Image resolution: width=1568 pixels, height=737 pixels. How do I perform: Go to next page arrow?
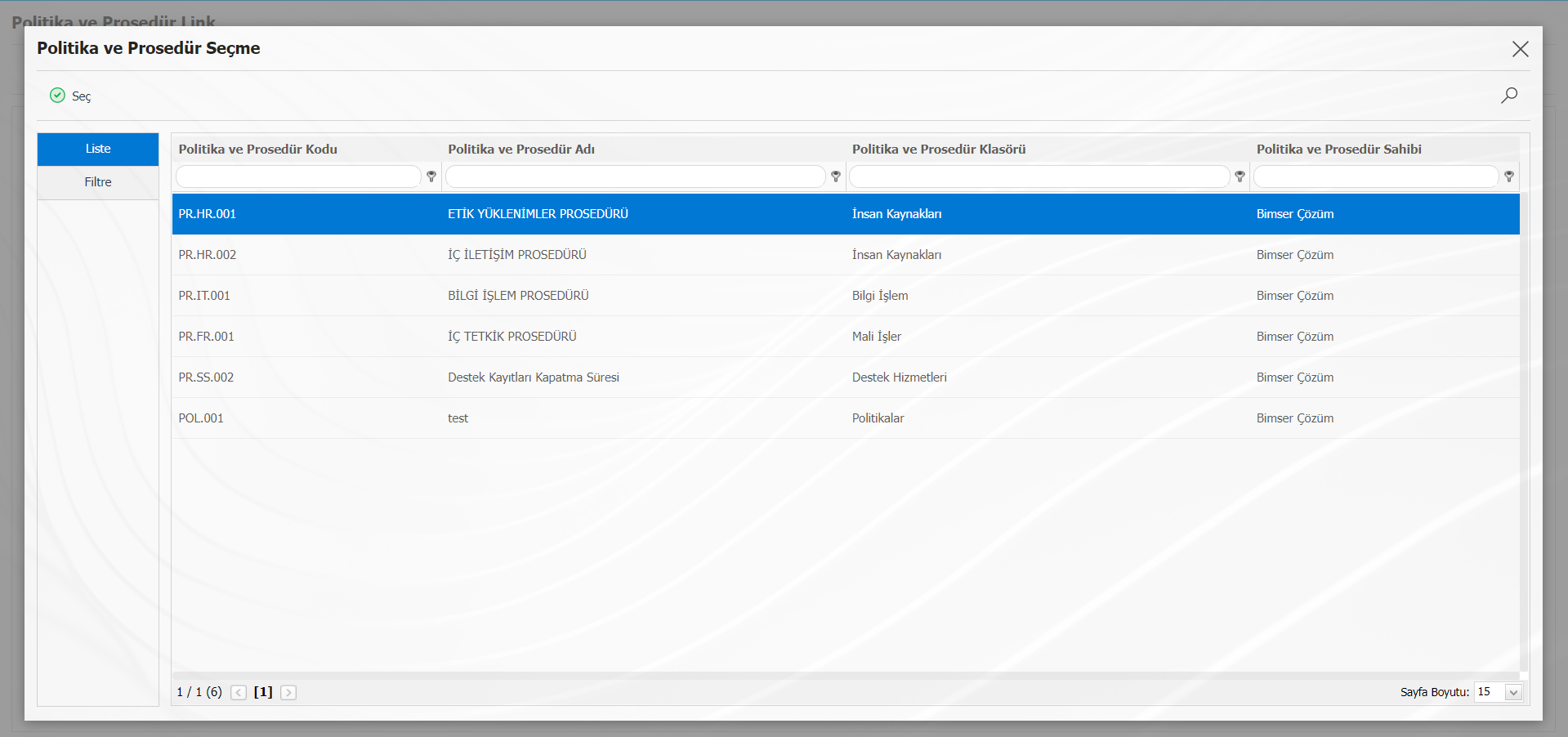tap(288, 693)
